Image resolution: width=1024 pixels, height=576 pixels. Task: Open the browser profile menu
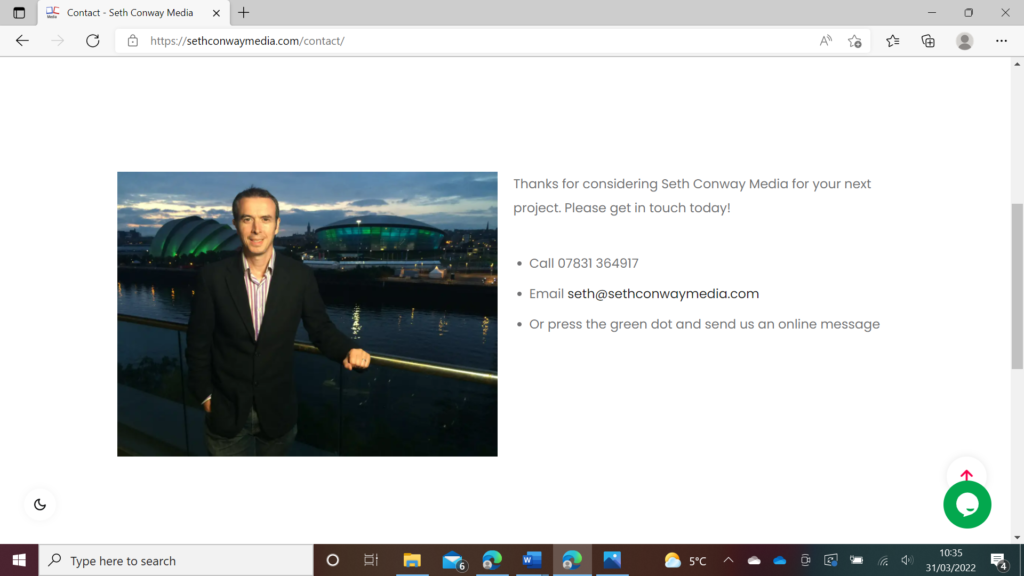tap(965, 40)
